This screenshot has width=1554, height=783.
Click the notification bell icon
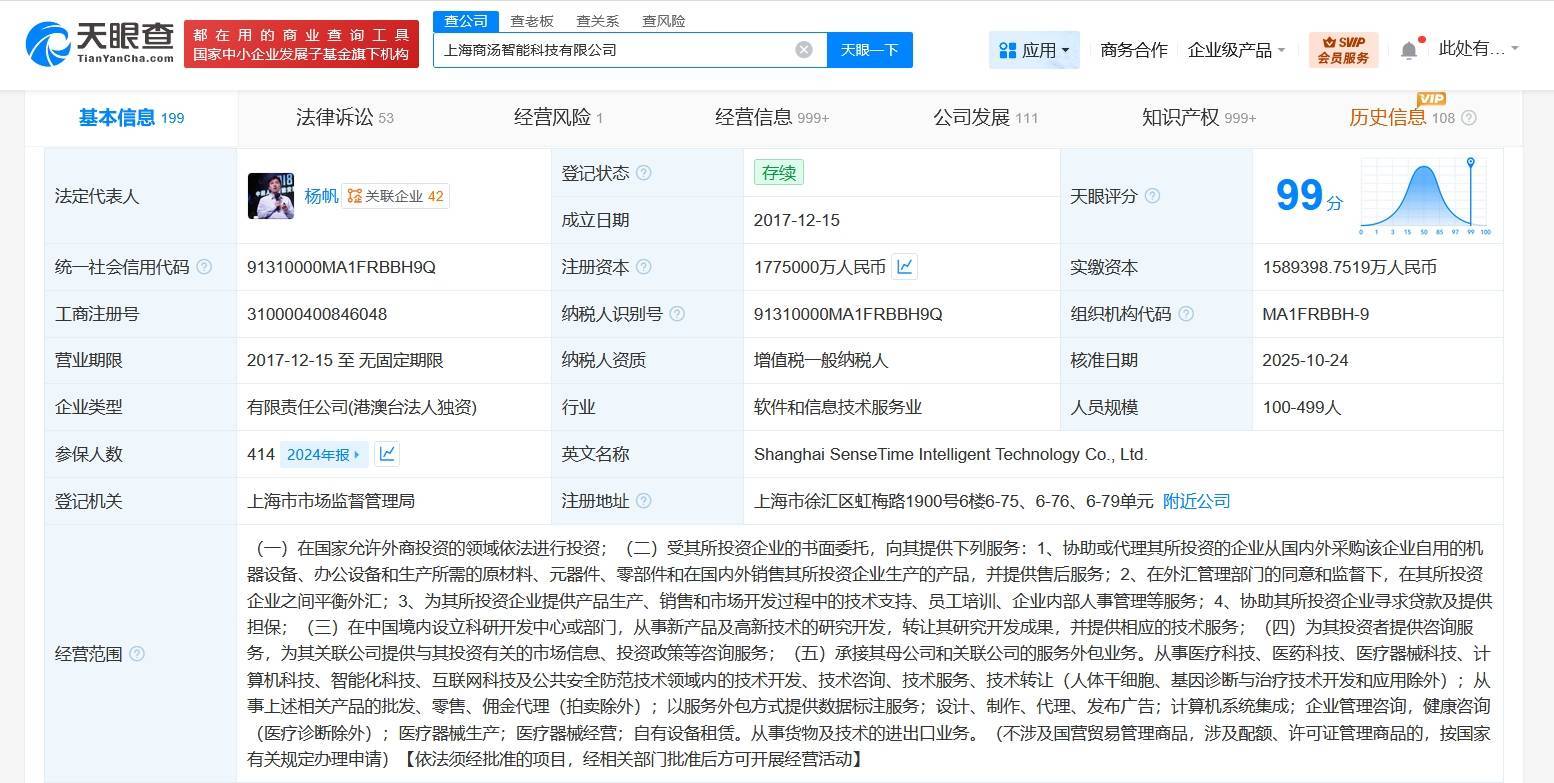[x=1409, y=50]
